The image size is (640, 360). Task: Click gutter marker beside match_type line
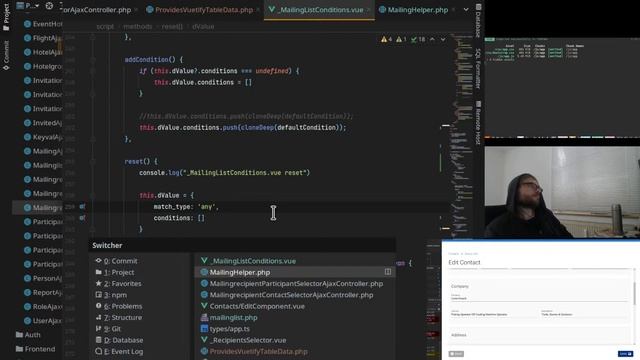tap(82, 207)
